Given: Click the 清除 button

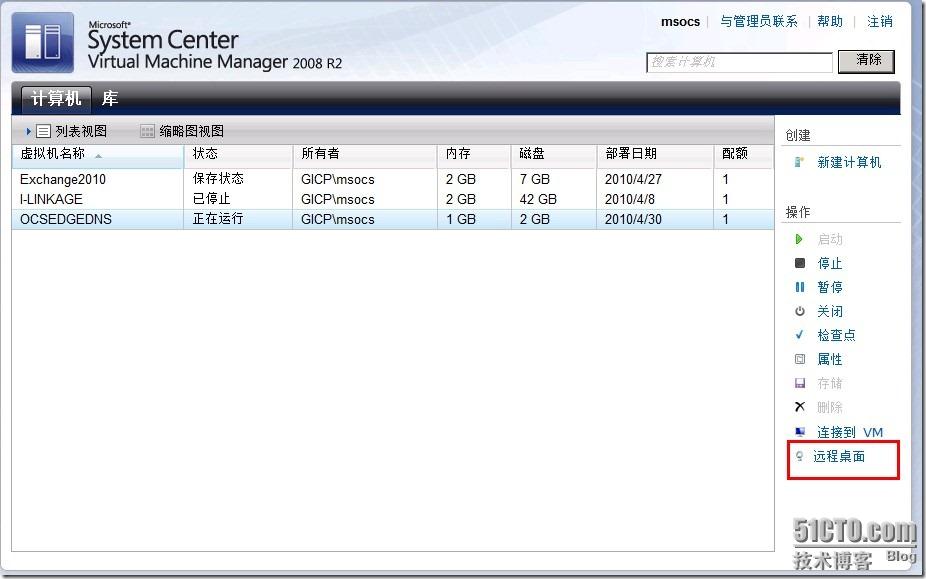Looking at the screenshot, I should coord(866,61).
